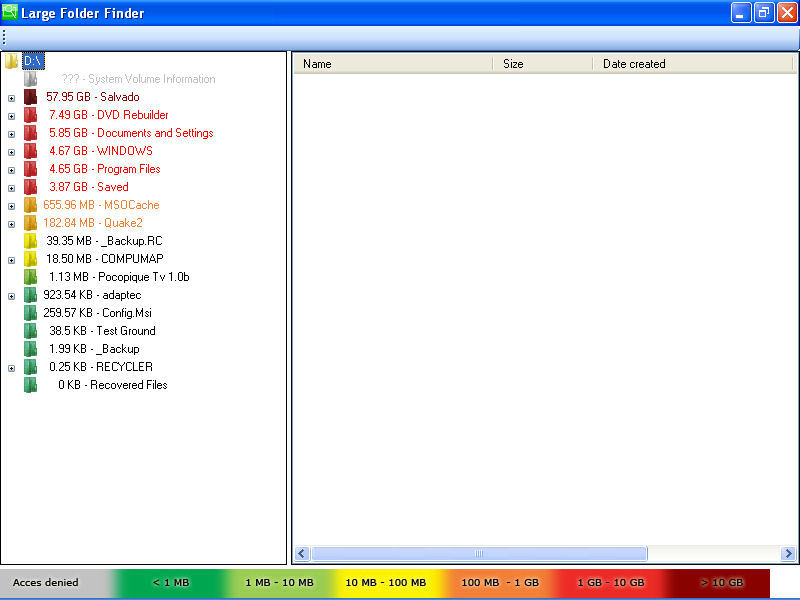Screen dimensions: 800x600
Task: Expand the Documents and Settings node
Action: [12, 134]
